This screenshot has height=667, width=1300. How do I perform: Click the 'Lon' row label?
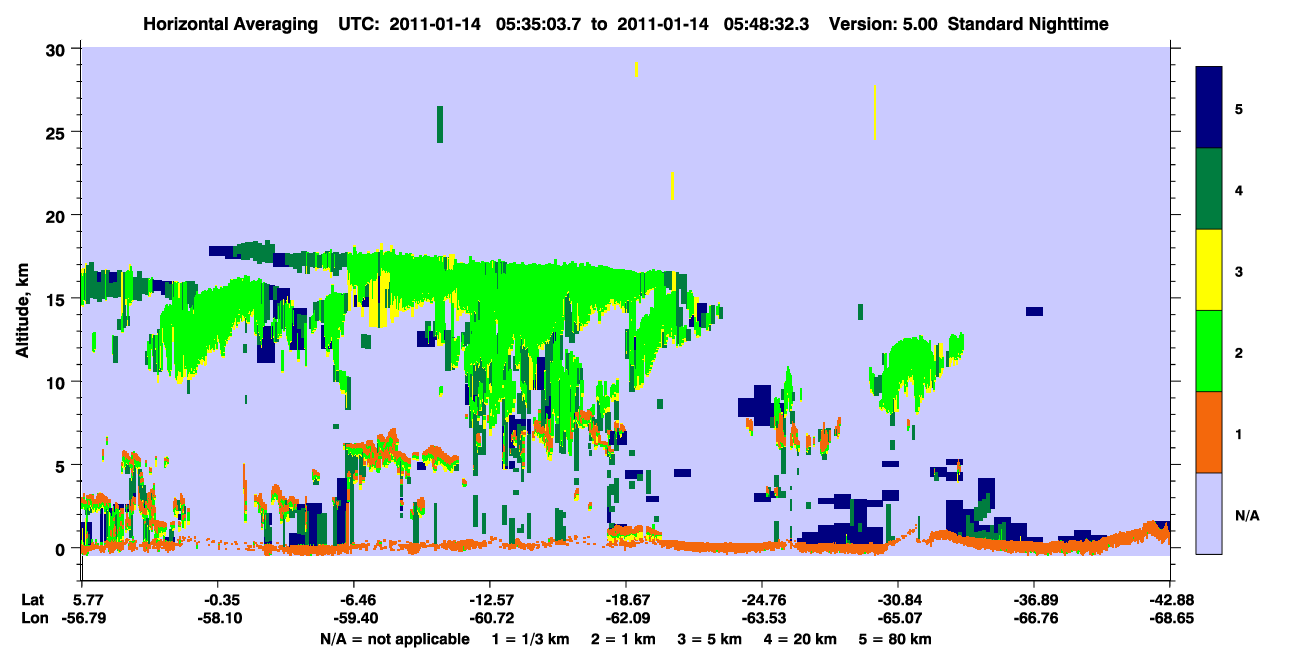tap(33, 618)
